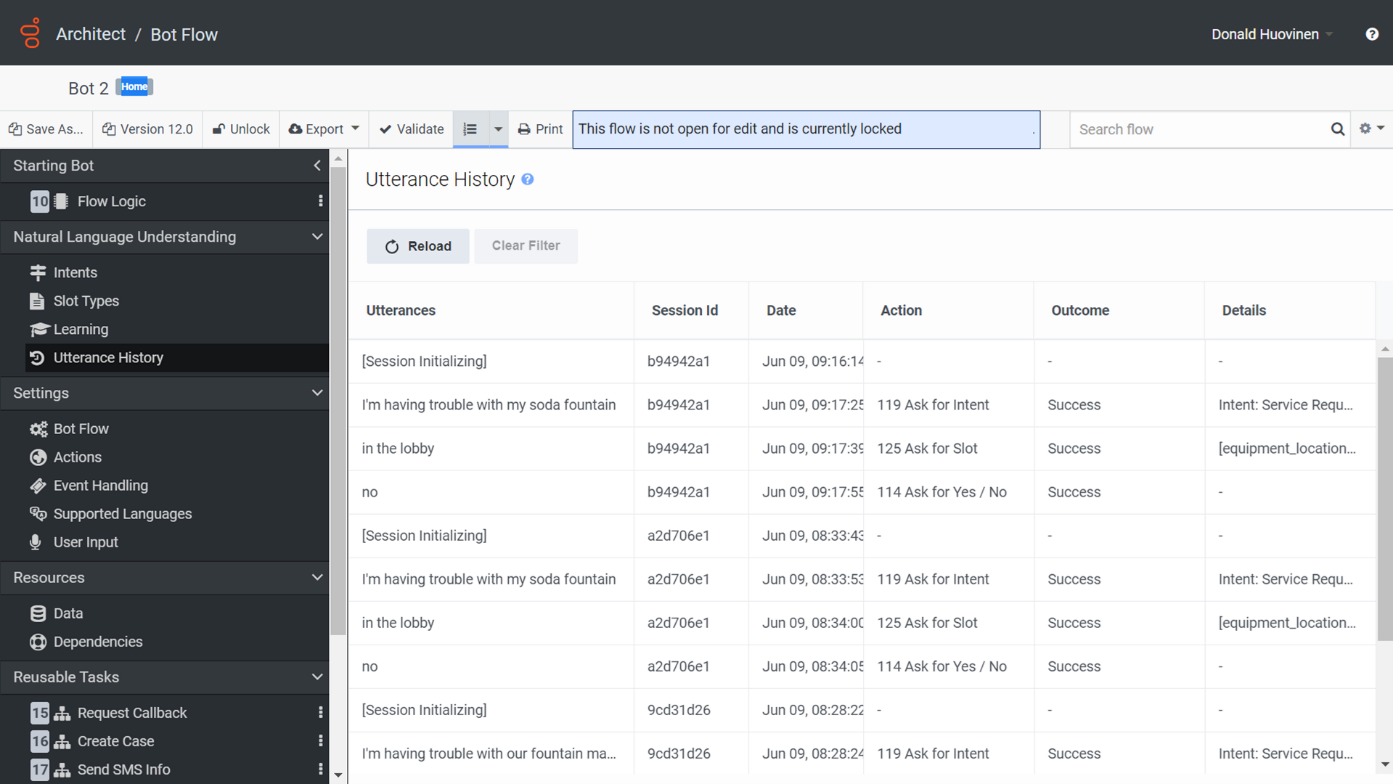
Task: Open Flow Logic options menu
Action: (x=320, y=201)
